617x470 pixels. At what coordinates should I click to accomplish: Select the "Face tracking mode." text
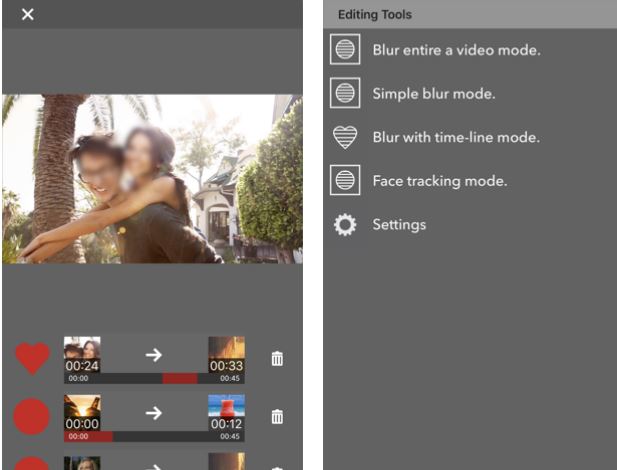440,181
